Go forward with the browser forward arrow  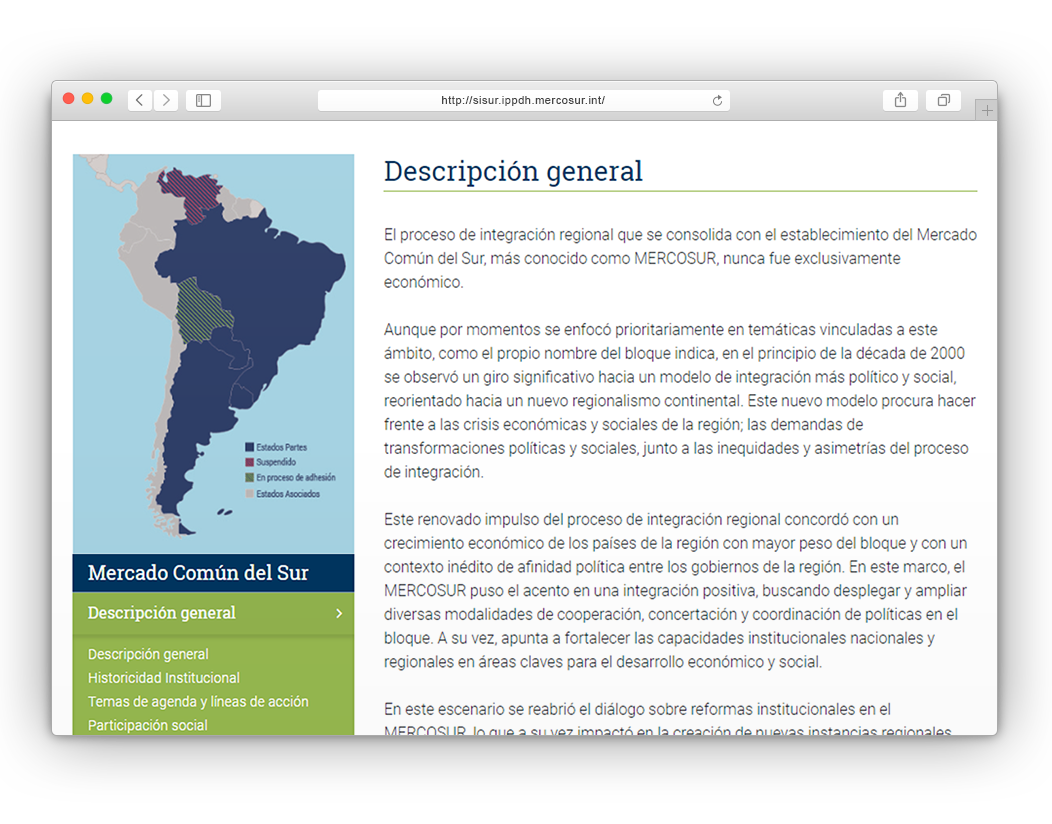[x=166, y=100]
